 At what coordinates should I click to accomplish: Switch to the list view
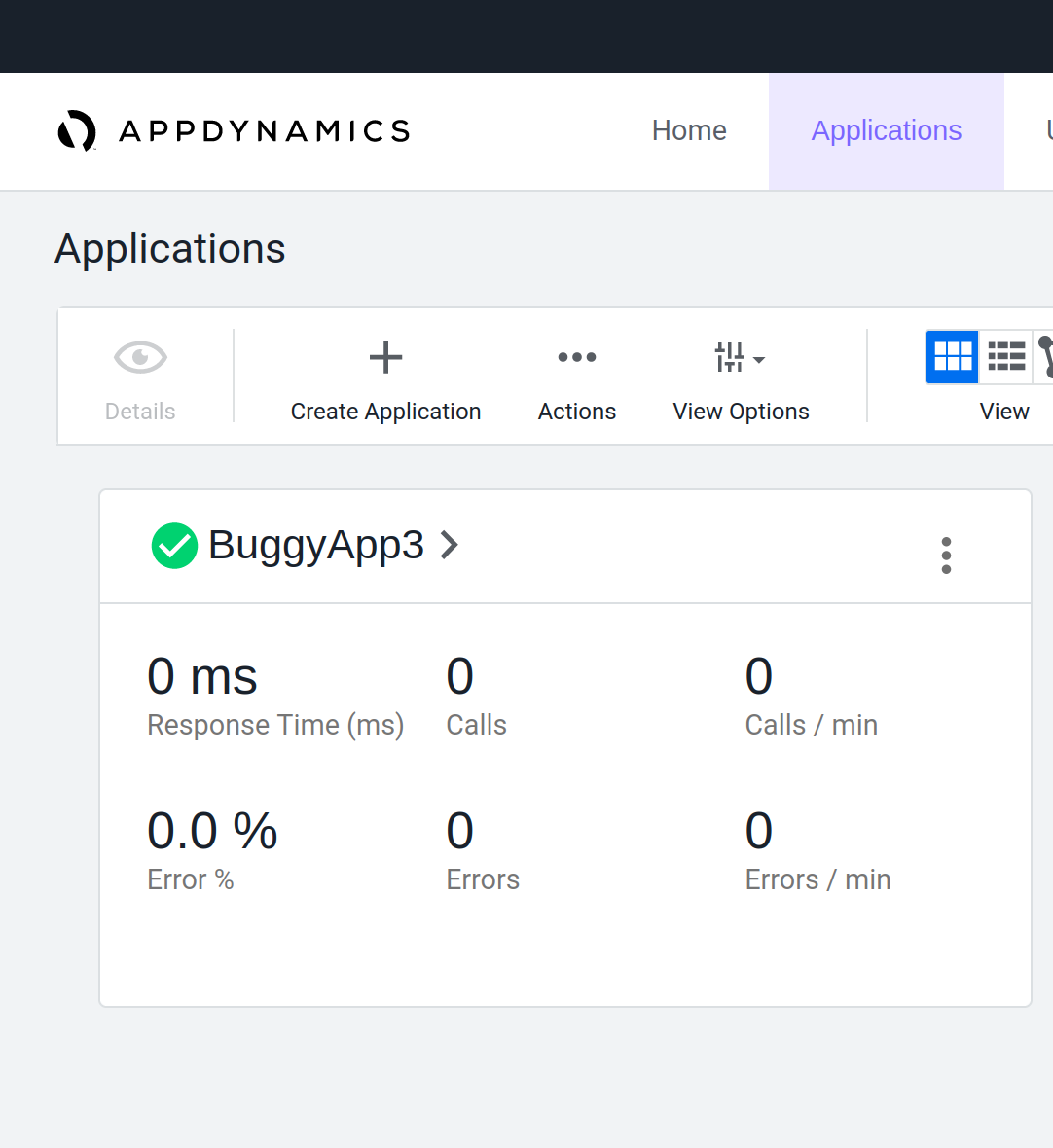[1006, 357]
